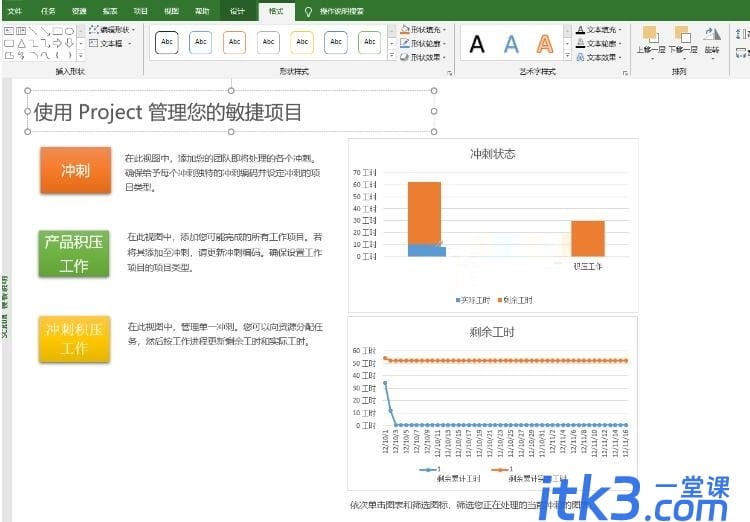The image size is (750, 522).
Task: Click the 操作说明搜索 search box
Action: pyautogui.click(x=342, y=11)
